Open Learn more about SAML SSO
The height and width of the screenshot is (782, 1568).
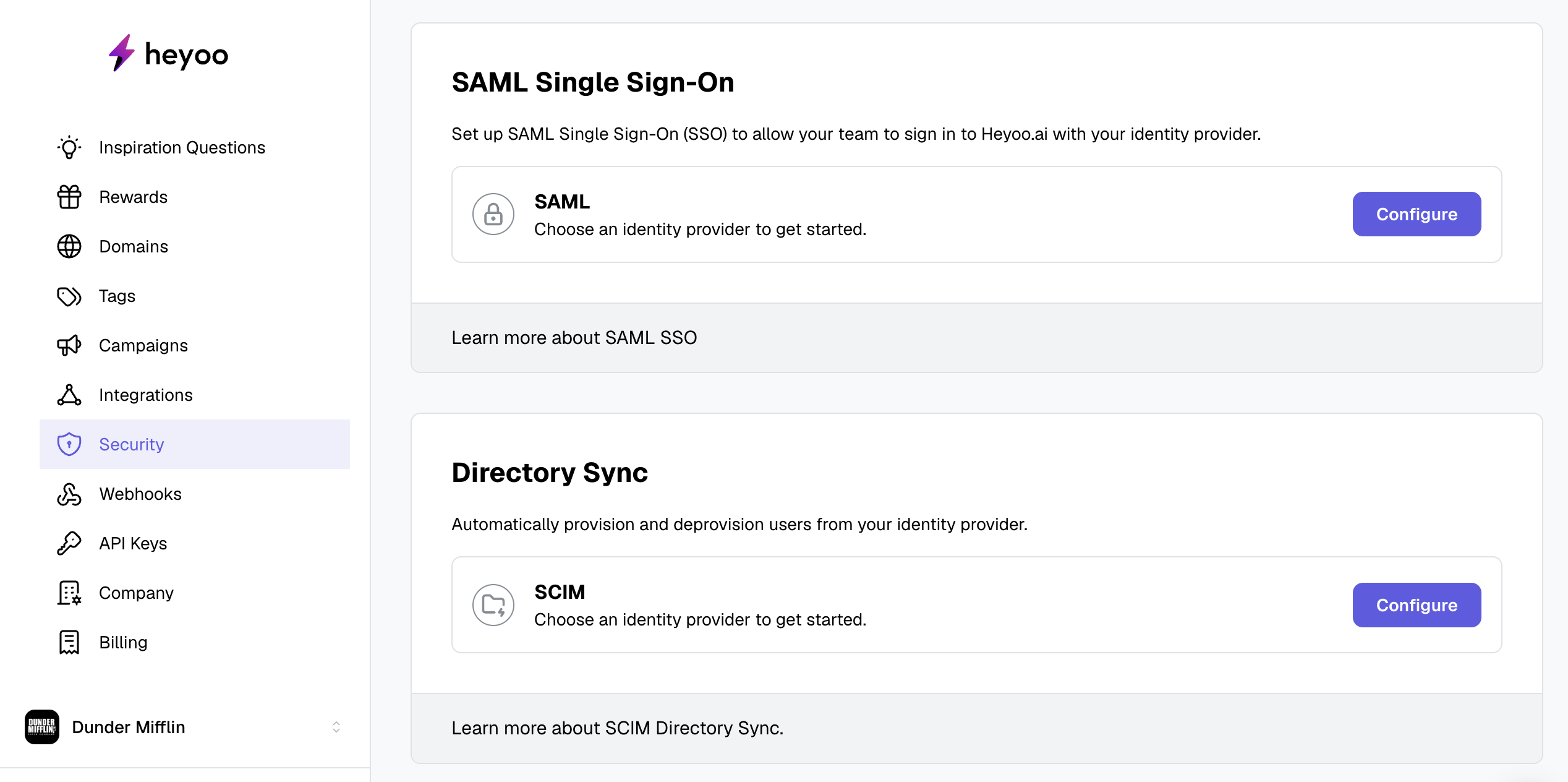click(574, 338)
